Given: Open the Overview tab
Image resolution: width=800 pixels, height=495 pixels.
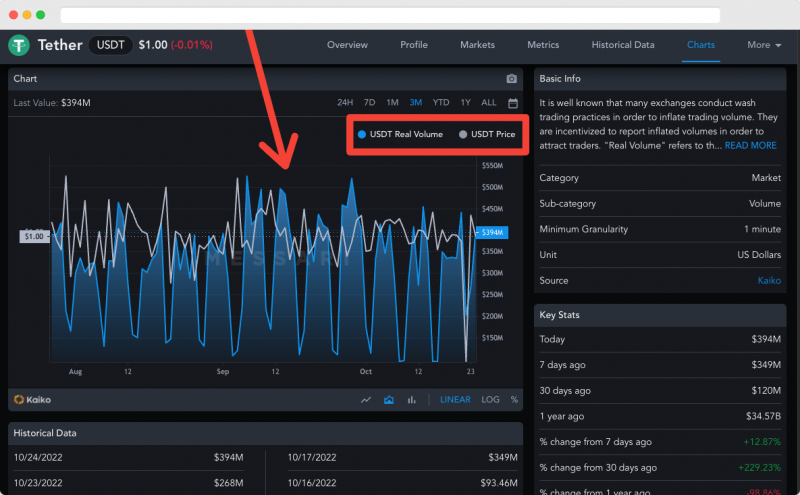Looking at the screenshot, I should pos(347,45).
